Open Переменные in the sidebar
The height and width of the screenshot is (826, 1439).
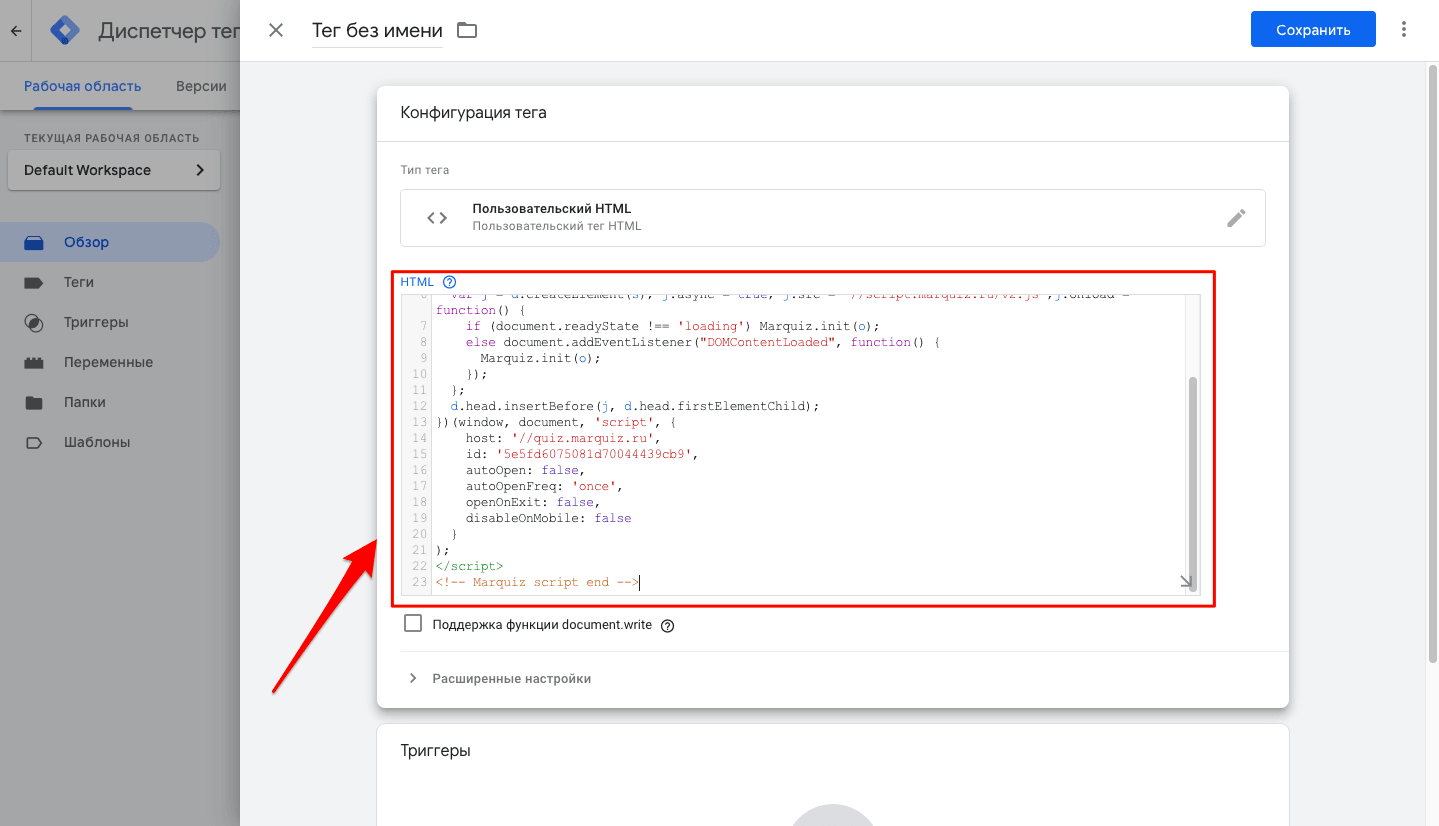click(110, 362)
